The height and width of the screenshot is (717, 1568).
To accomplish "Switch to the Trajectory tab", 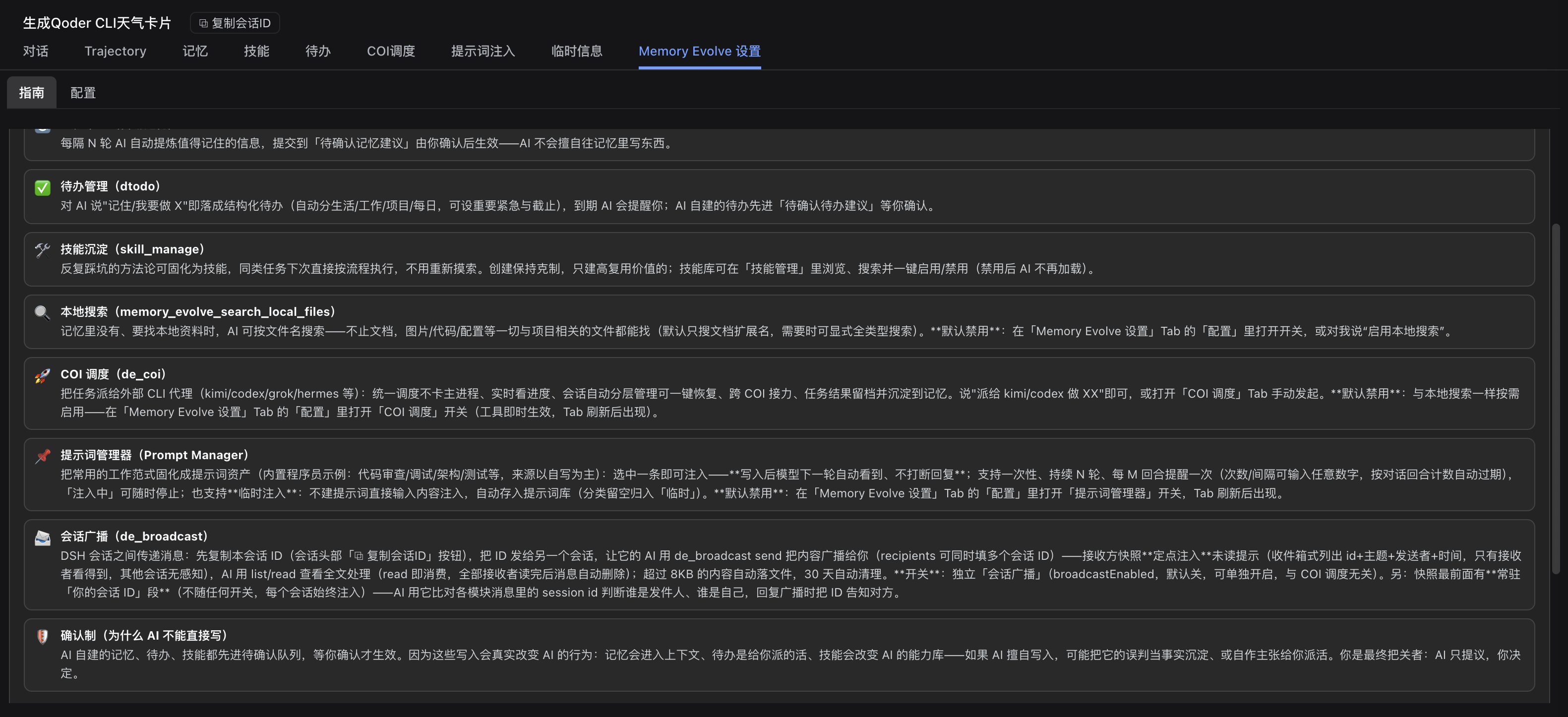I will click(x=116, y=51).
